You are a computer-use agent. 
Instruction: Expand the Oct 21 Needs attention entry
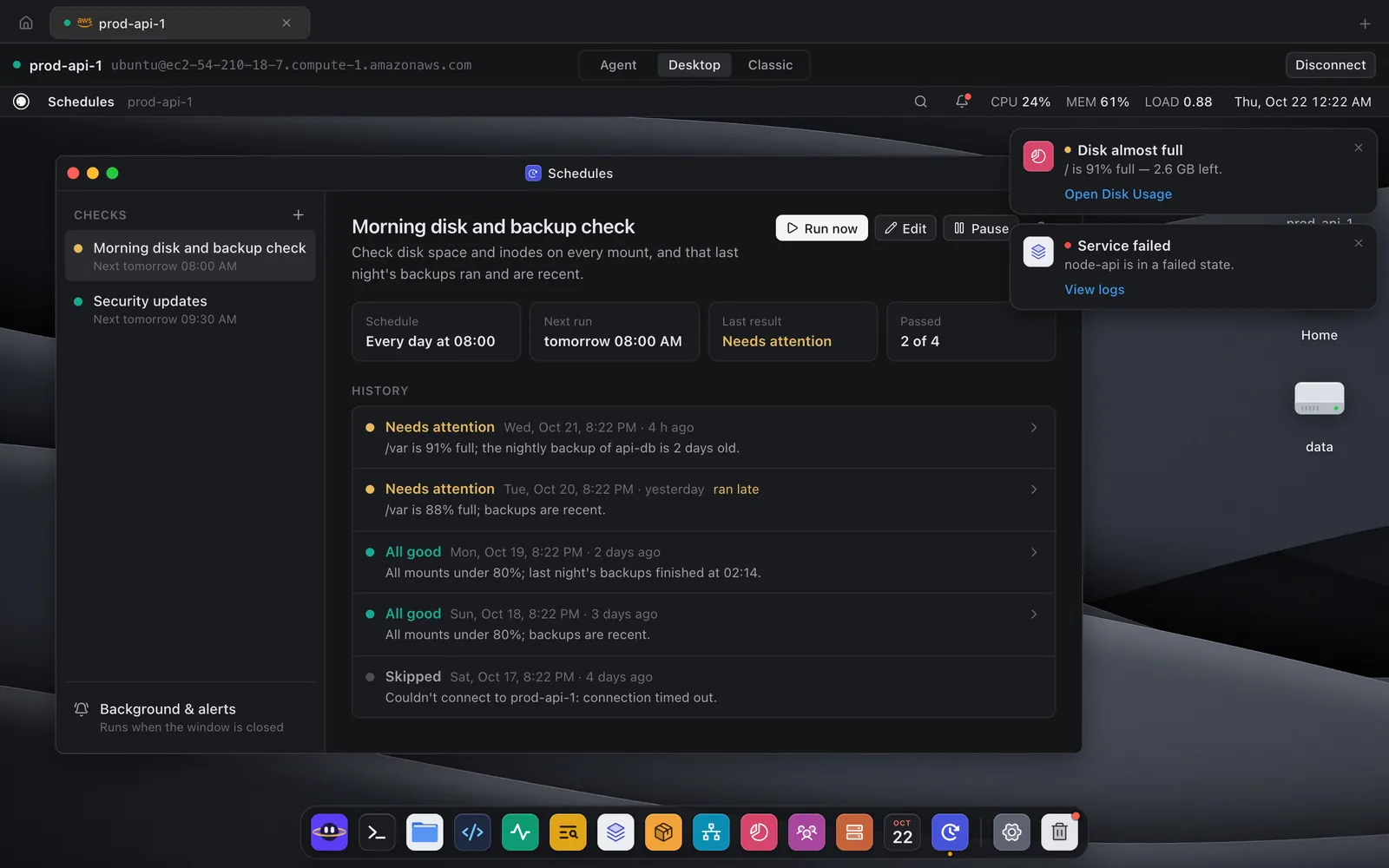703,437
